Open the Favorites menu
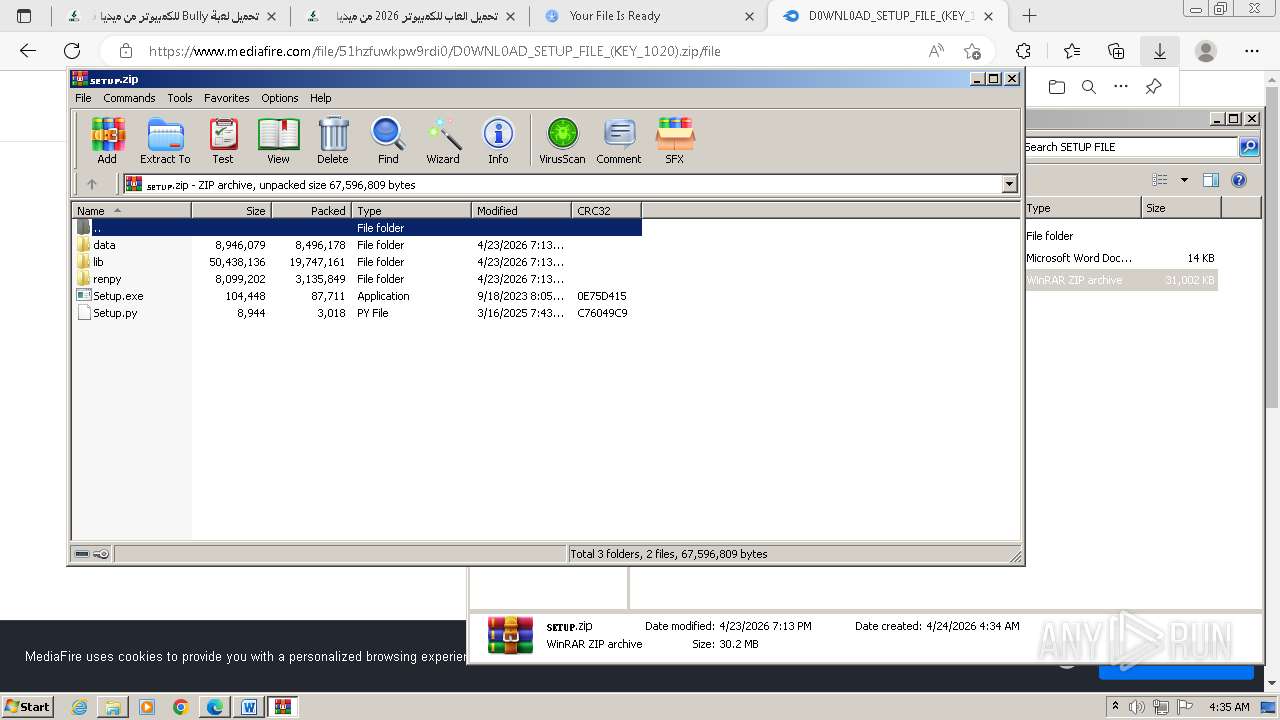The height and width of the screenshot is (720, 1280). (227, 98)
